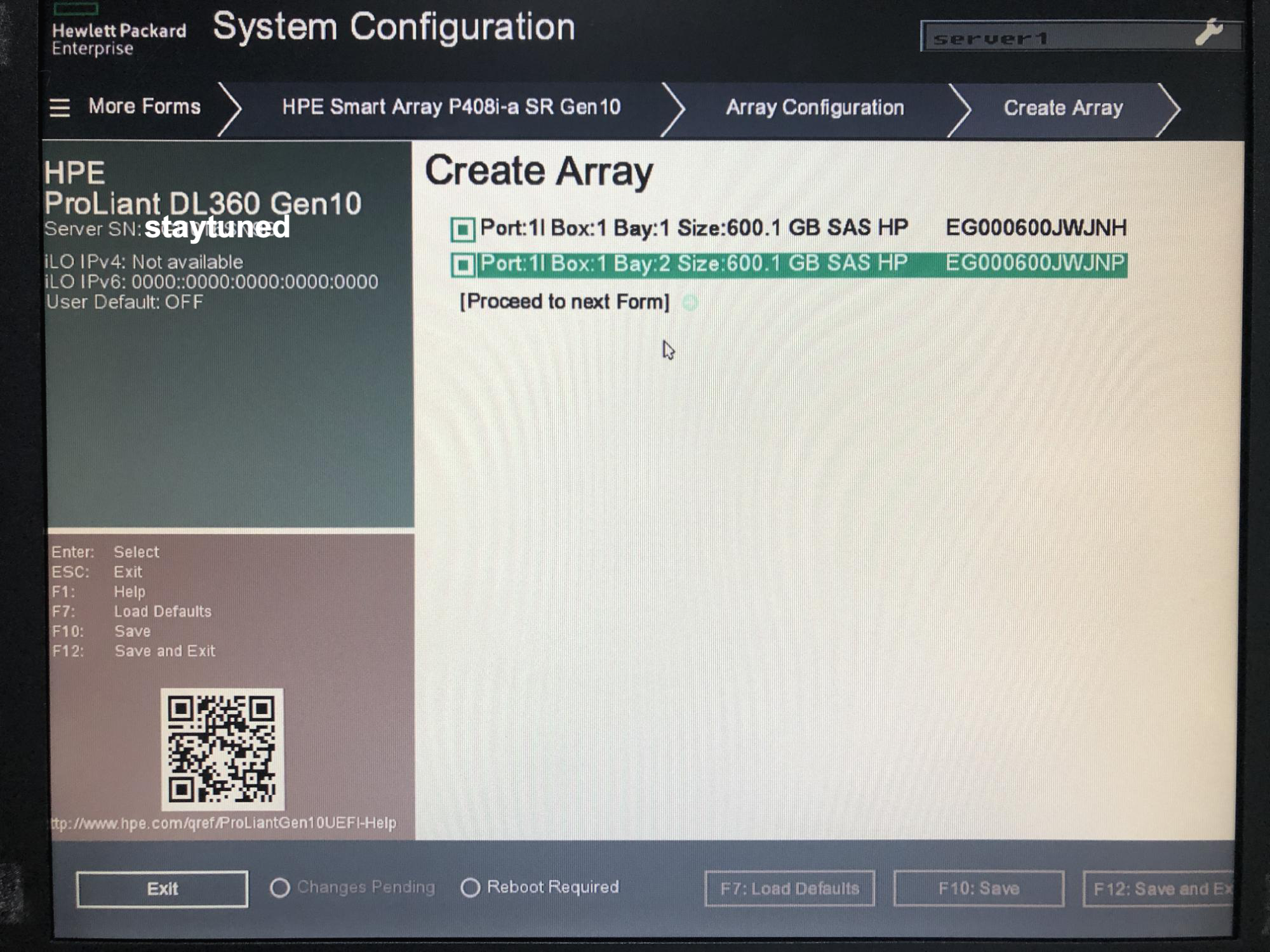Open the More Forms menu
The height and width of the screenshot is (952, 1270).
pyautogui.click(x=144, y=107)
